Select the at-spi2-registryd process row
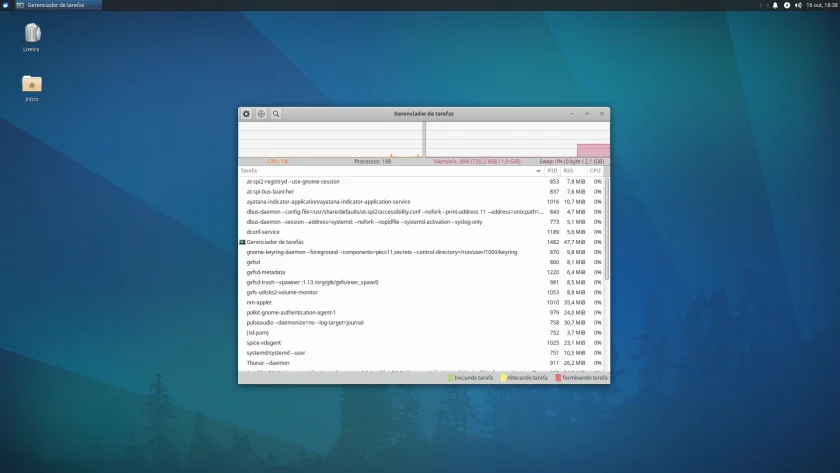Image resolution: width=840 pixels, height=473 pixels. pos(421,182)
